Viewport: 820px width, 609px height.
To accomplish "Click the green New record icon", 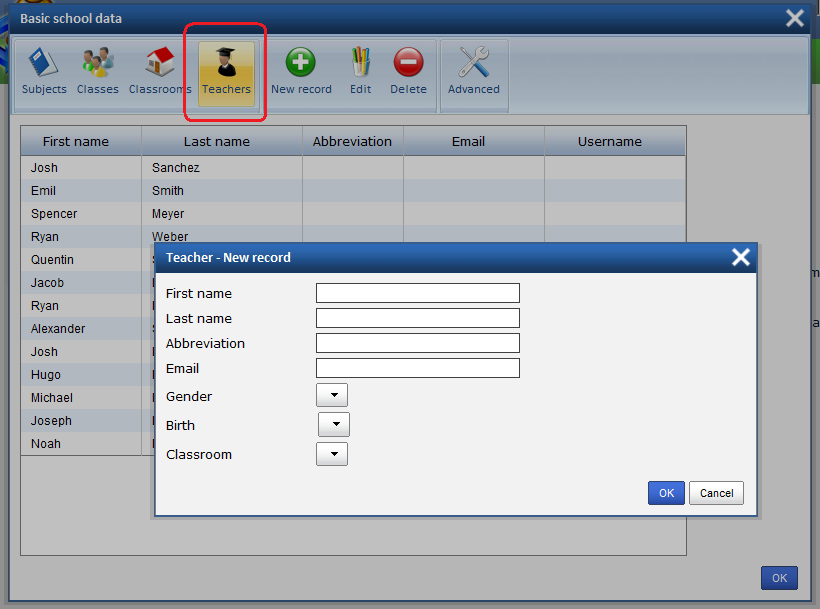I will (301, 64).
